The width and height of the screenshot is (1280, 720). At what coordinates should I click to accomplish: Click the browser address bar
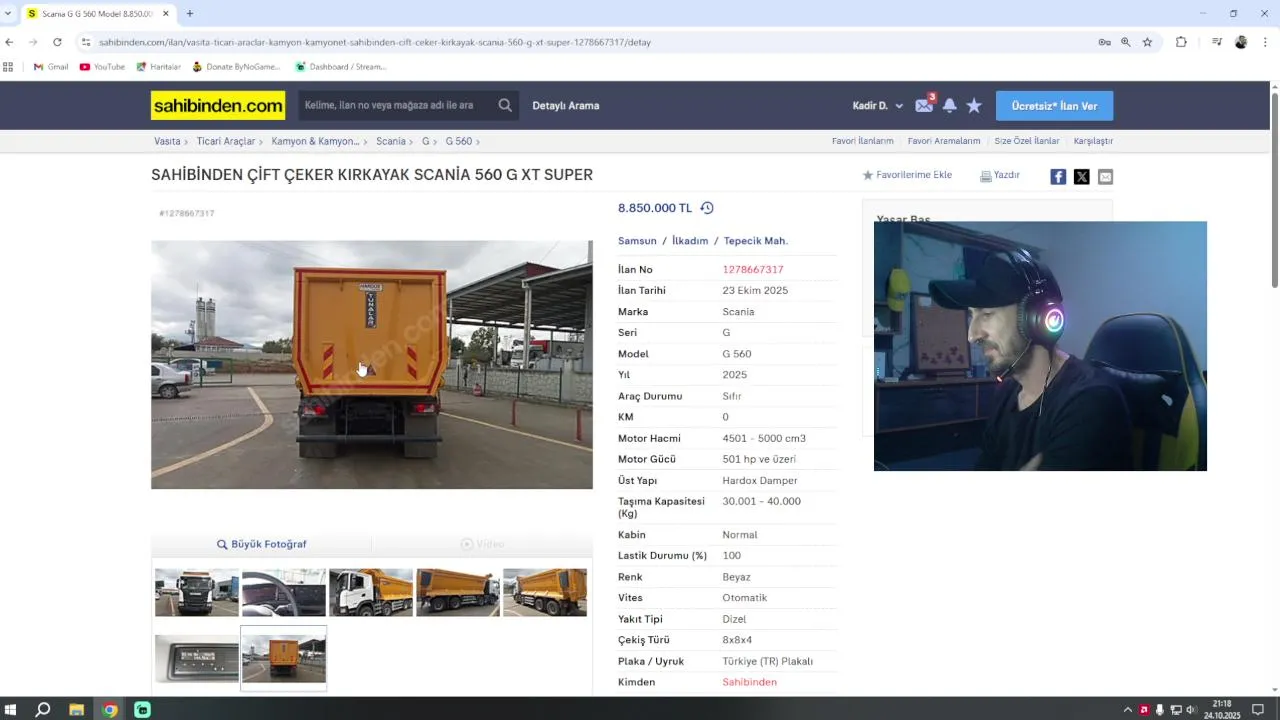(x=590, y=42)
